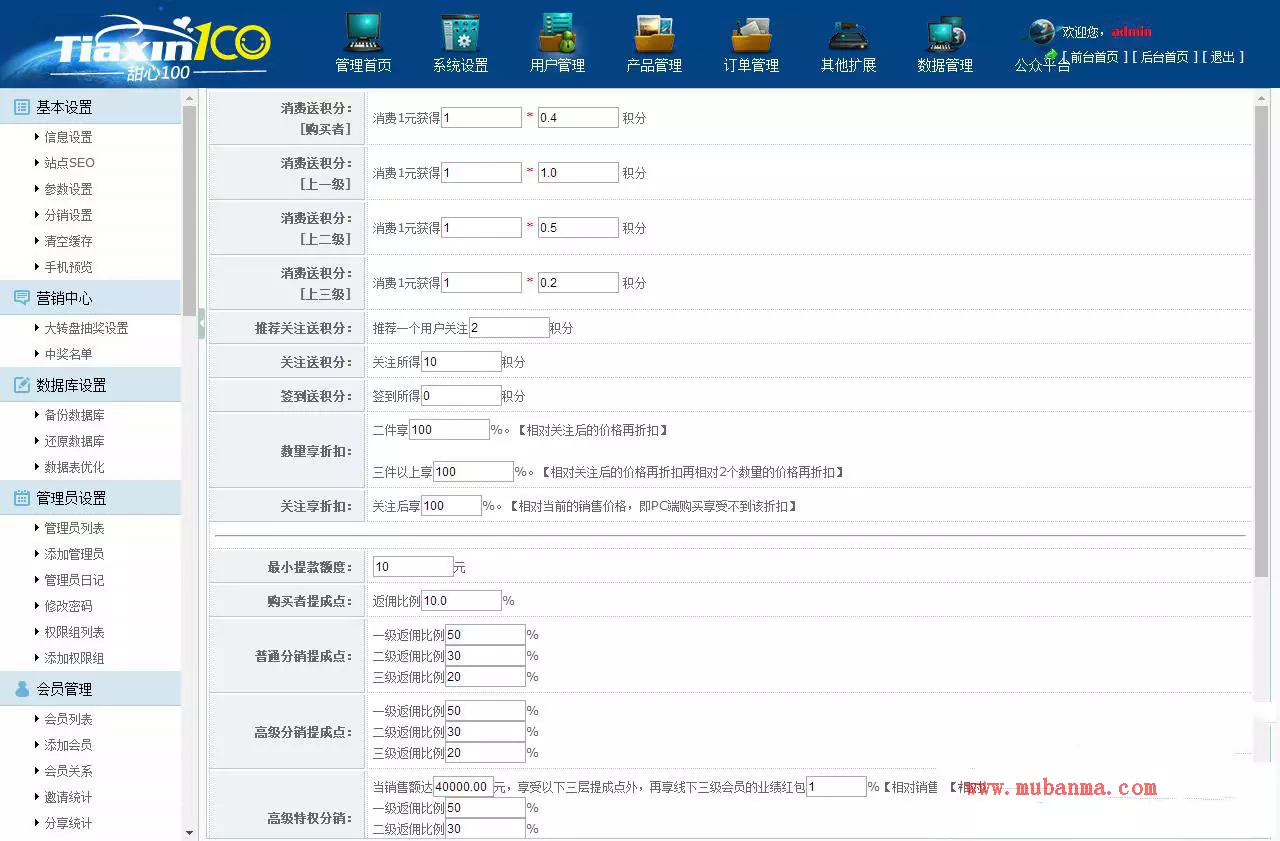Open 系统设置 icon in top navigation

coord(460,34)
